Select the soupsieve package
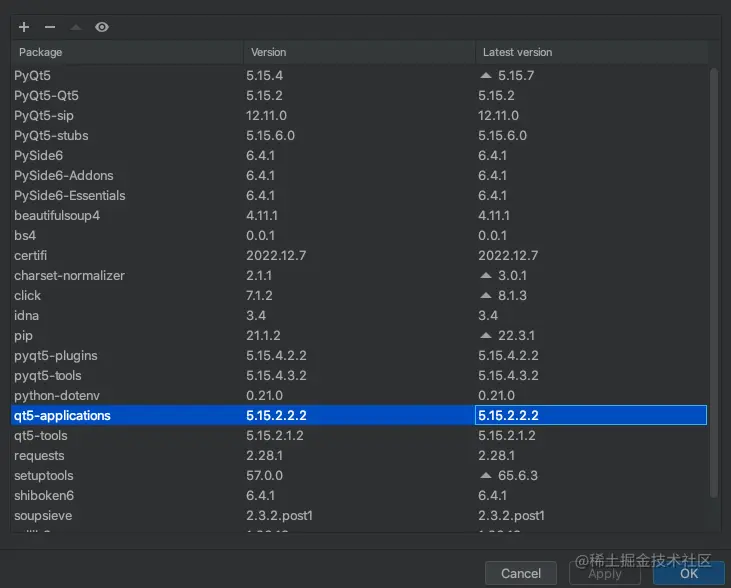Viewport: 731px width, 588px height. (43, 516)
